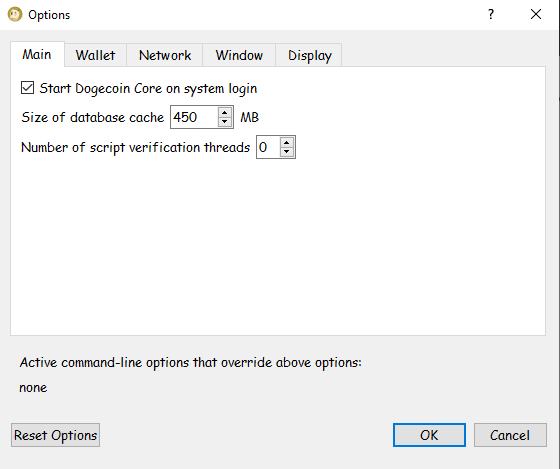Close the Options dialog with the X
This screenshot has height=469, width=560.
coord(536,14)
